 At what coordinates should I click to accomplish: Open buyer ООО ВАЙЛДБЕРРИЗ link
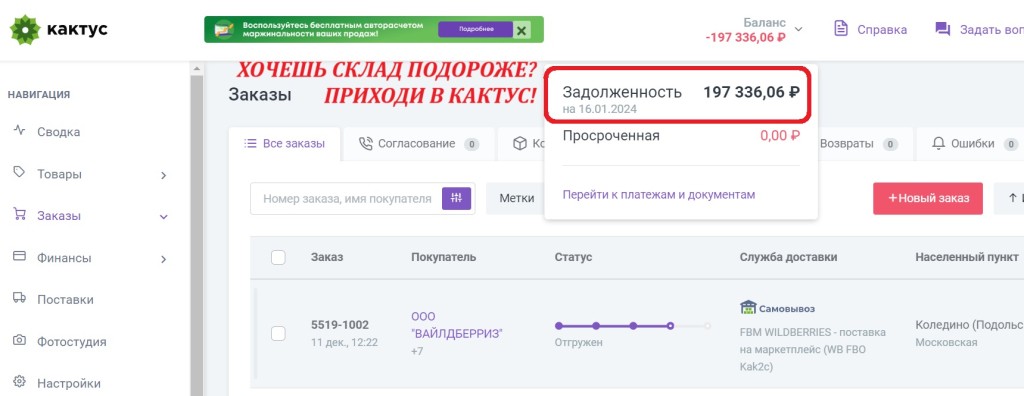click(x=457, y=325)
